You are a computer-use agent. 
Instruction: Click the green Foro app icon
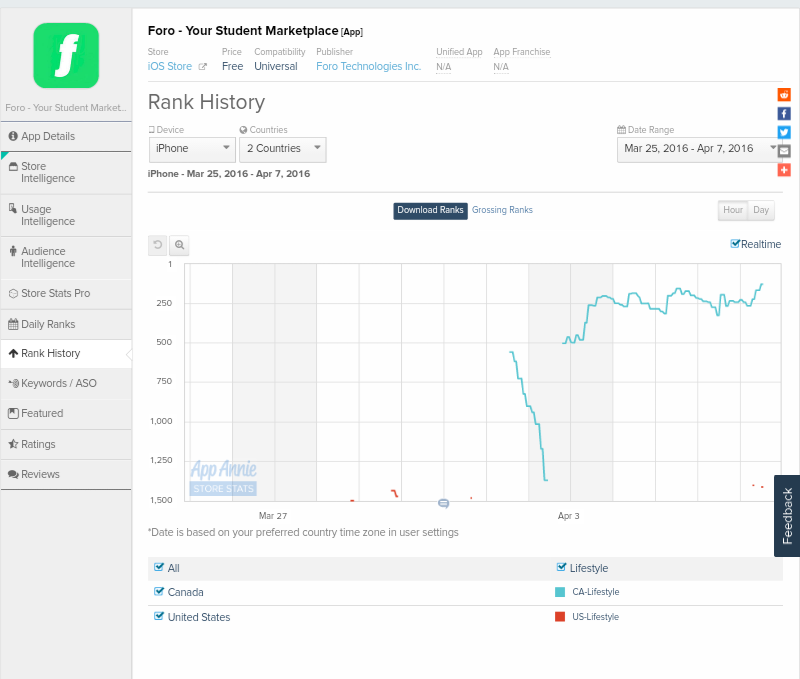66,56
